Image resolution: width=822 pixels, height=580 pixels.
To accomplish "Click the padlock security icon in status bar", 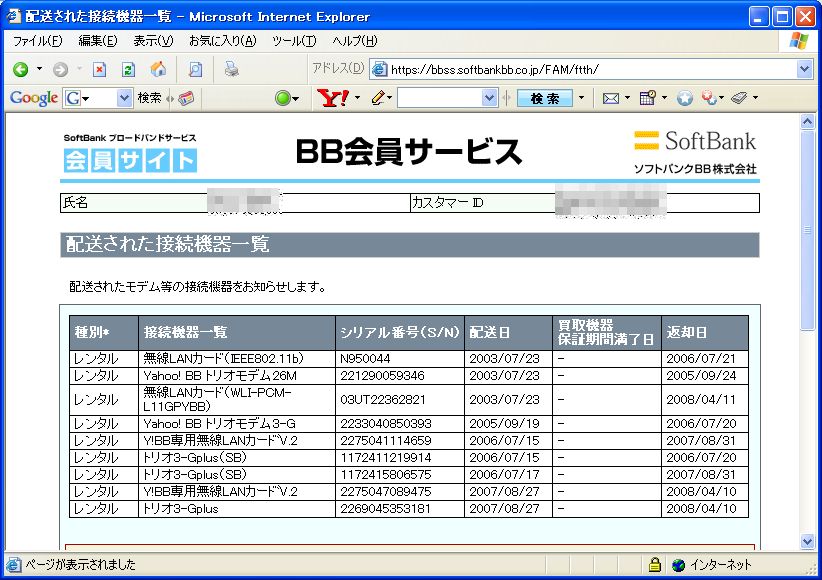I will pos(654,565).
